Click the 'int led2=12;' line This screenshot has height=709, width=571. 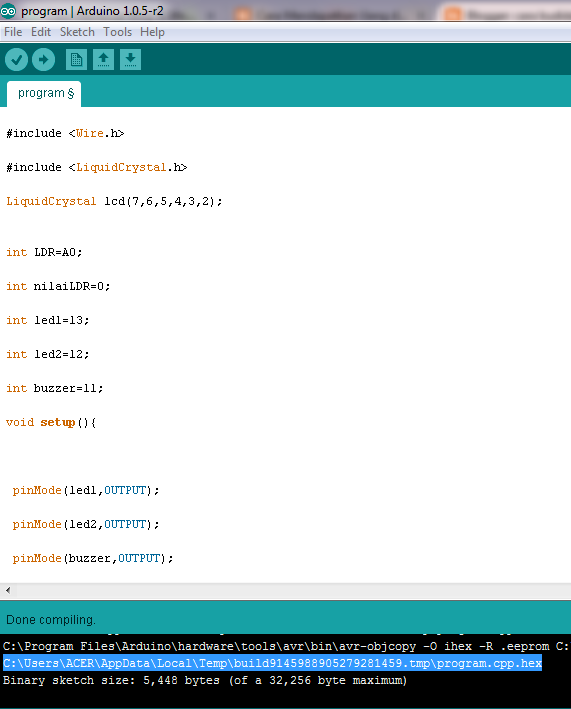pyautogui.click(x=48, y=354)
